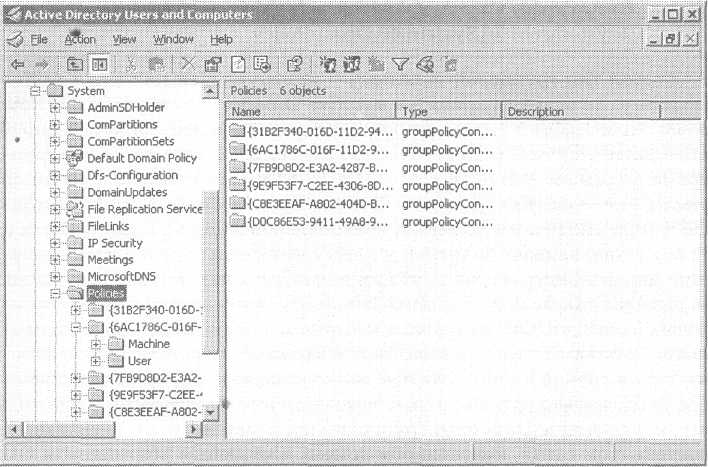
Task: Open the console system menu icon beside File
Action: (15, 40)
